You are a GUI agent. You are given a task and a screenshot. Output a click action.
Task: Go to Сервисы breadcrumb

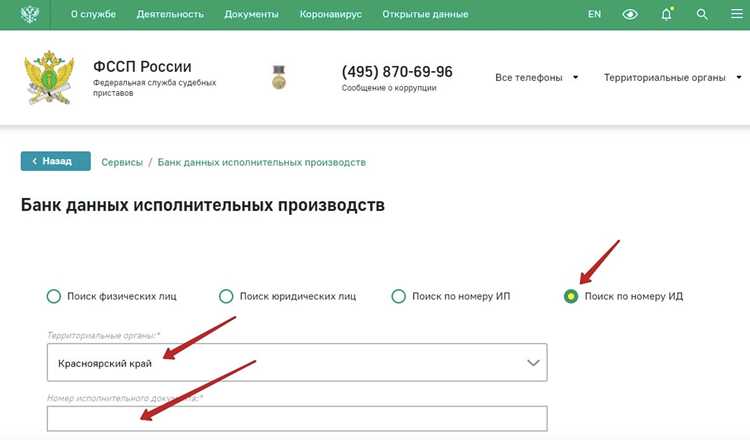[x=122, y=163]
